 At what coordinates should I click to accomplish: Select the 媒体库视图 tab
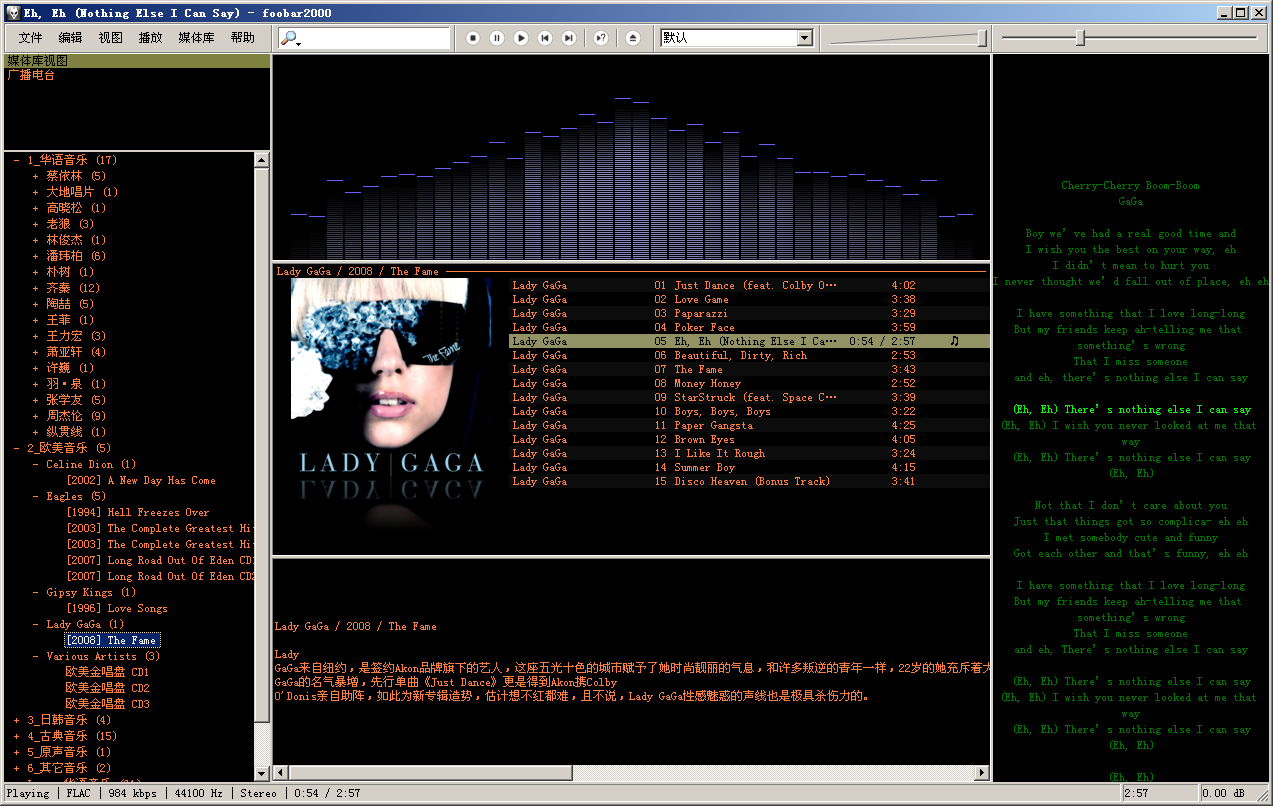tap(137, 61)
